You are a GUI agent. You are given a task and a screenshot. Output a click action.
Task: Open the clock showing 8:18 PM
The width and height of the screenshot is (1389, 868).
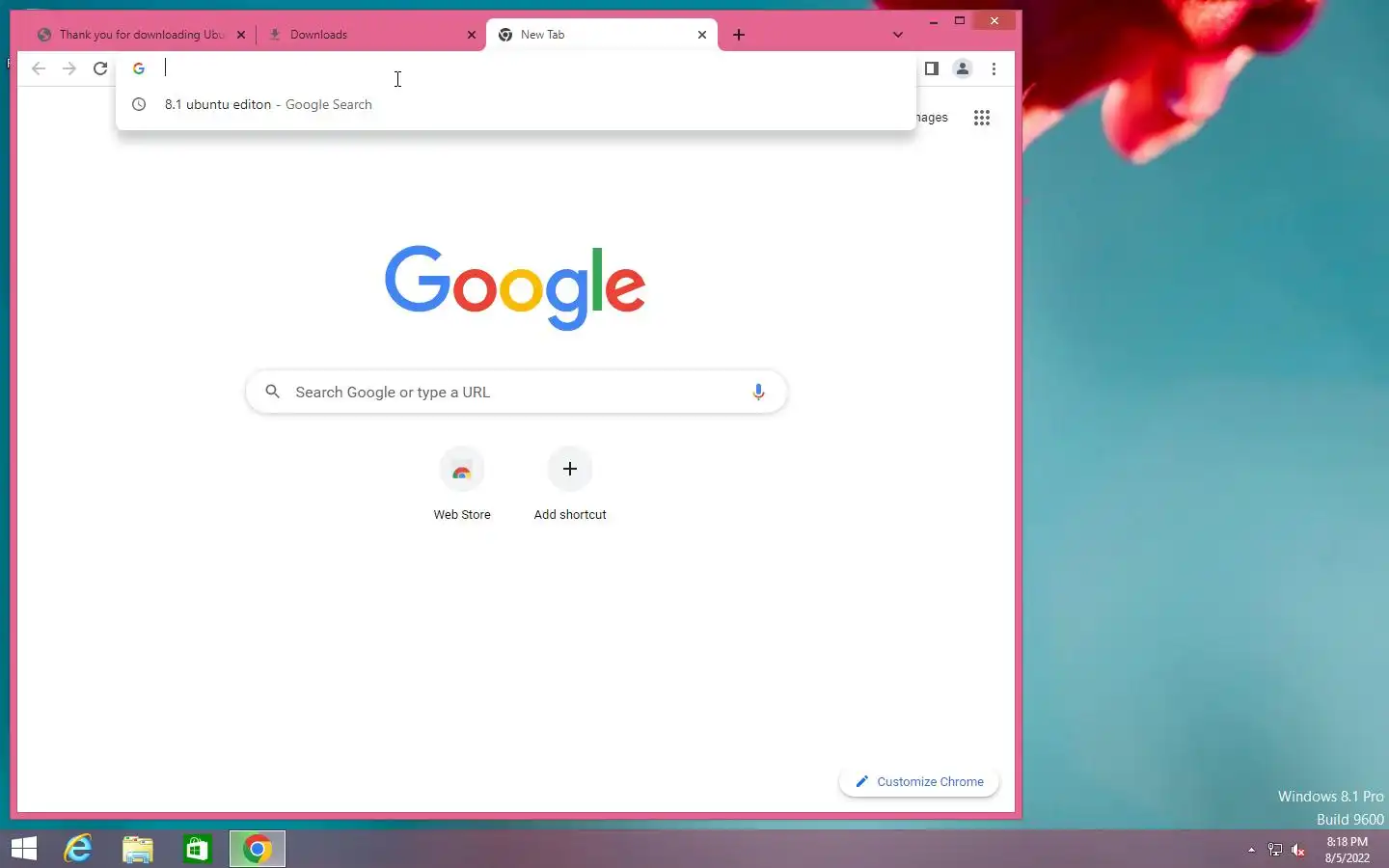click(x=1347, y=850)
